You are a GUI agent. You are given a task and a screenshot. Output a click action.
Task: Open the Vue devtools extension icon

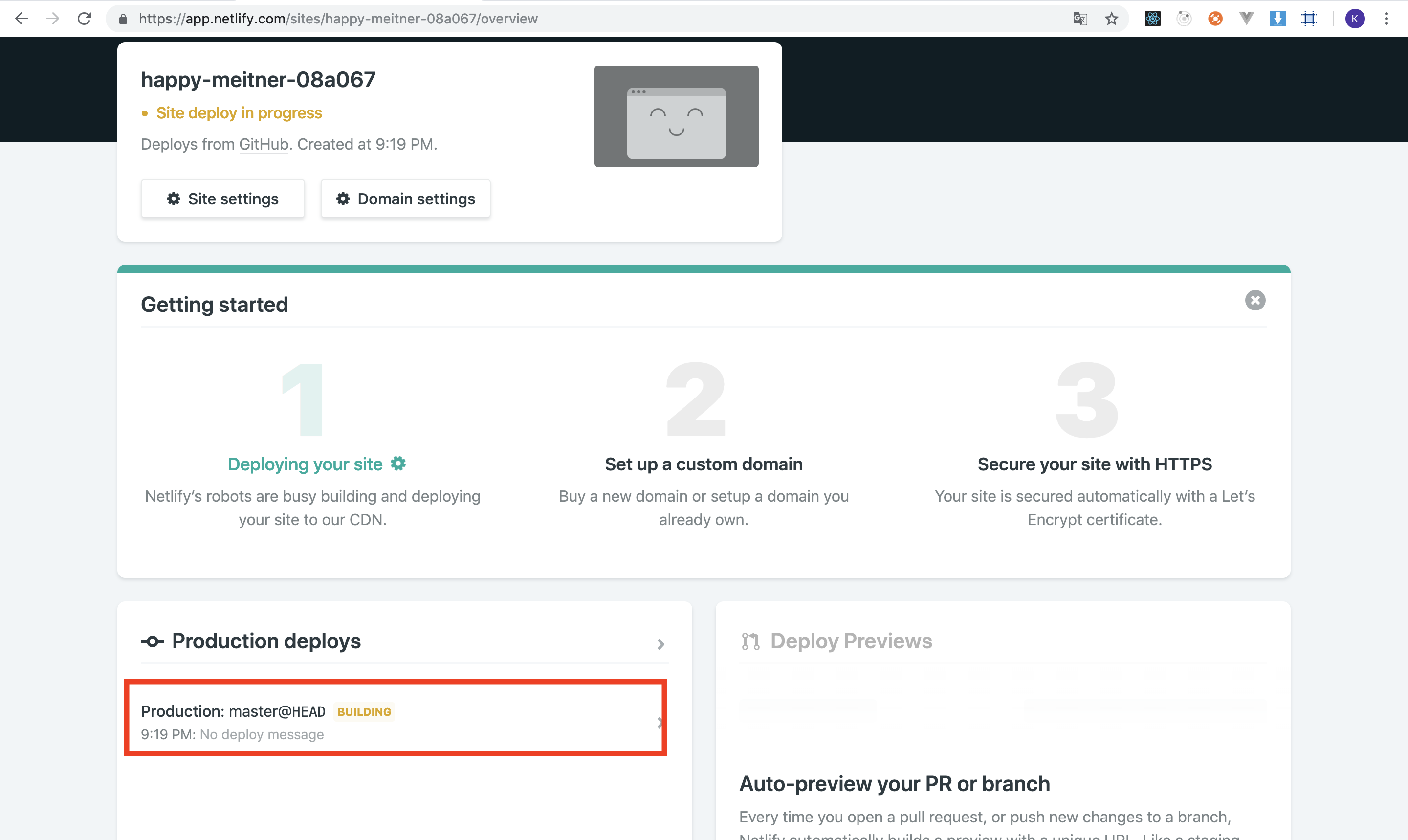click(x=1246, y=19)
